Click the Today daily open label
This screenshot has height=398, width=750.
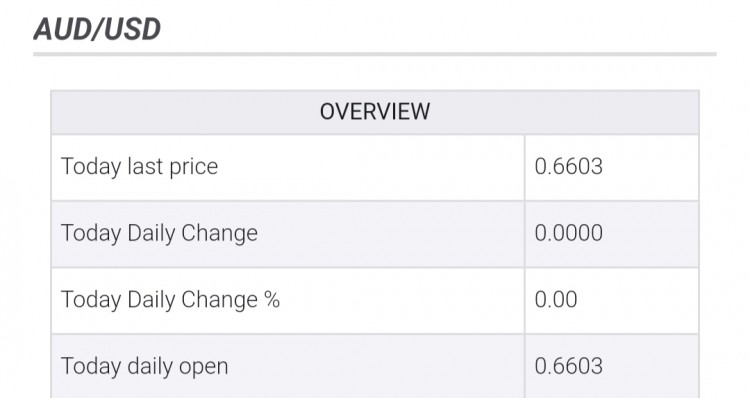click(x=144, y=366)
